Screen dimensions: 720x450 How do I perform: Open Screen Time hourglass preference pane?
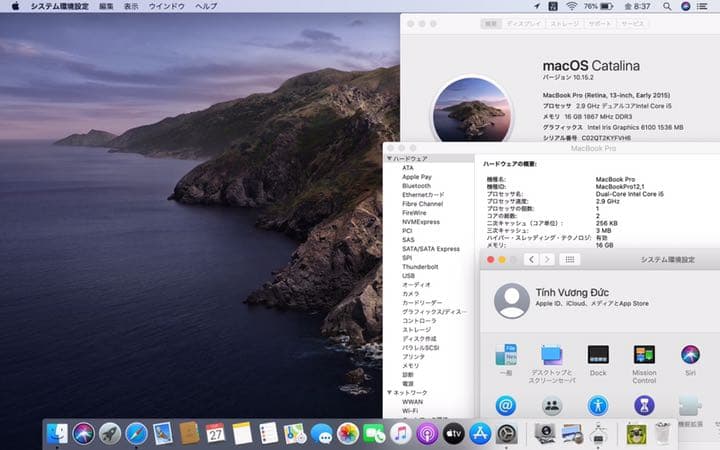point(644,405)
